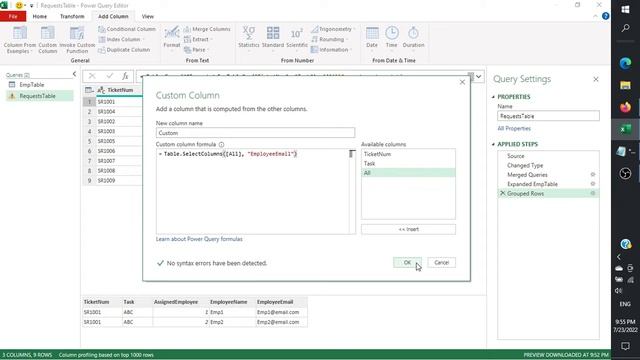Open the Trigonometry dropdown
This screenshot has height=360, width=640.
point(333,29)
